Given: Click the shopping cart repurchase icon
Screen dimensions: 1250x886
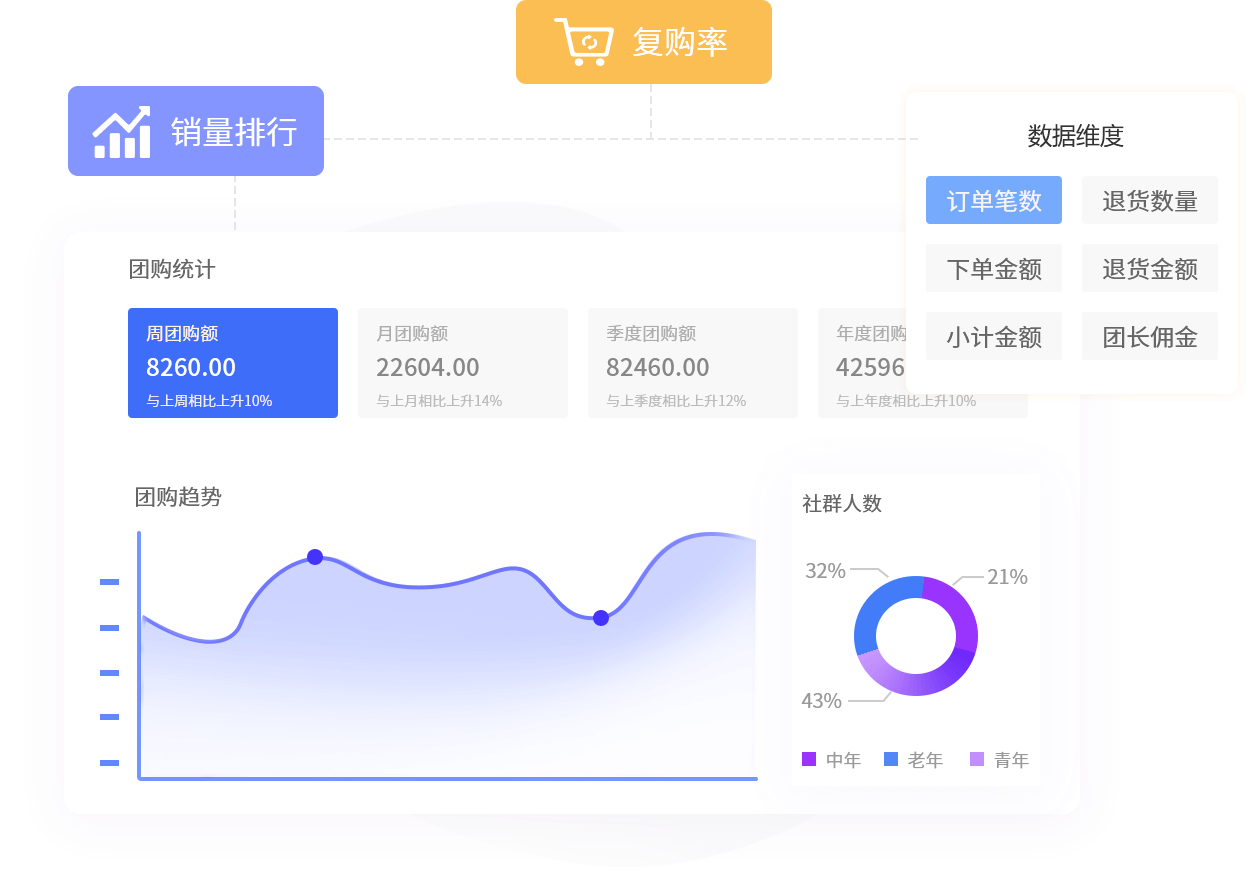Looking at the screenshot, I should [x=583, y=42].
